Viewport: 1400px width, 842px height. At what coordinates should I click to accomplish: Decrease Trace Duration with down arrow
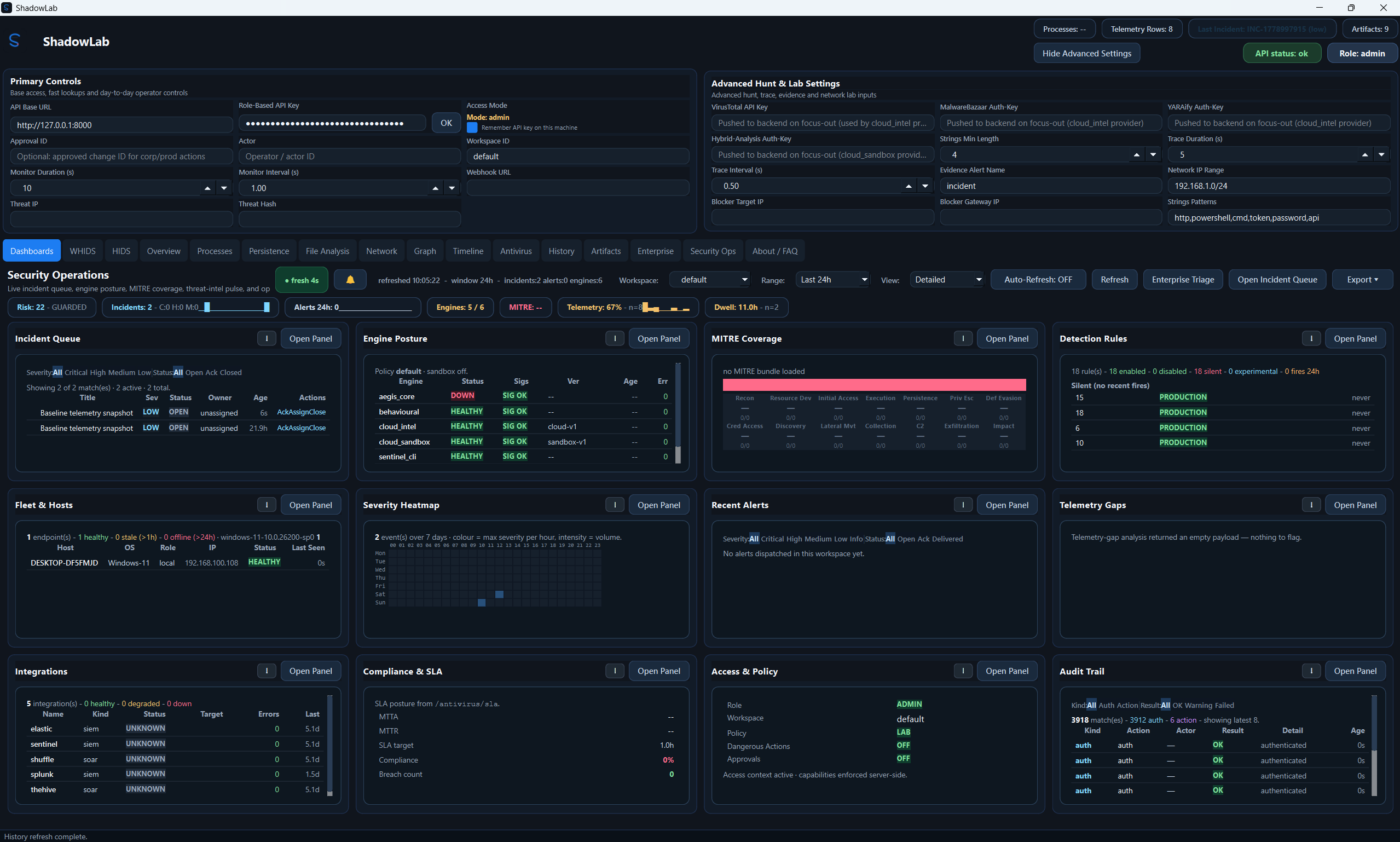(x=1381, y=154)
